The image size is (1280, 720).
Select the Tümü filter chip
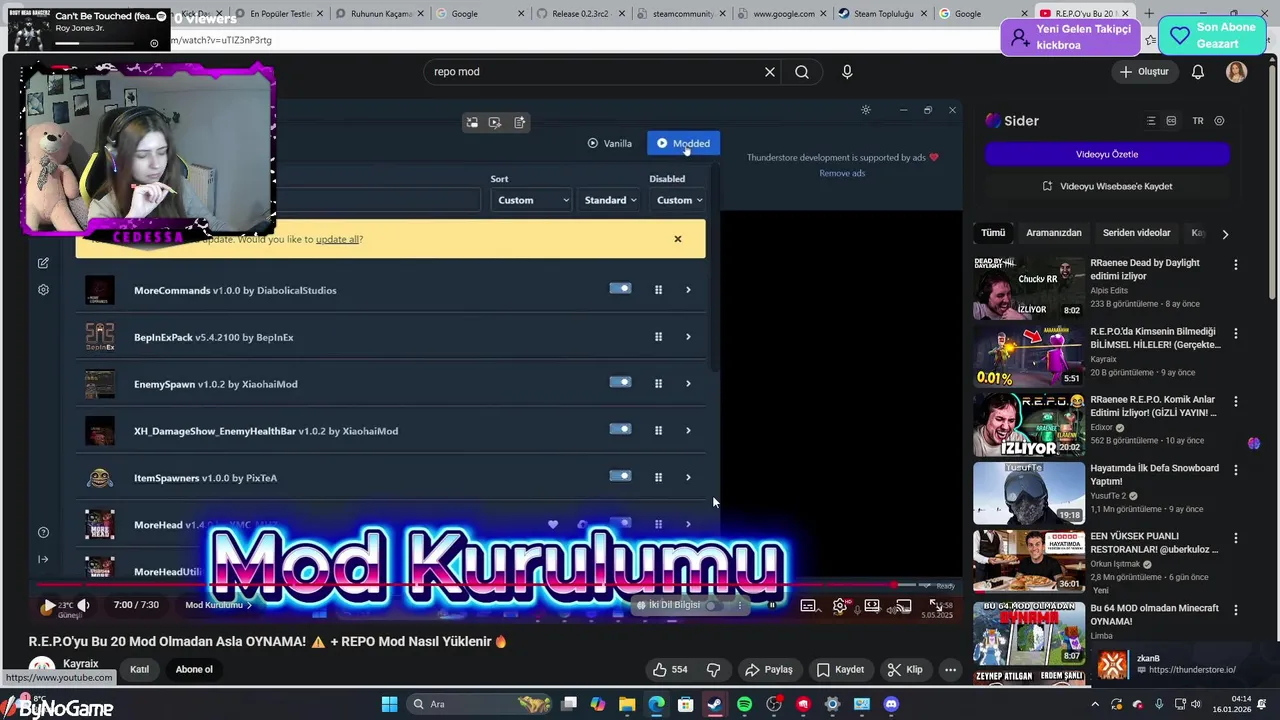(993, 233)
